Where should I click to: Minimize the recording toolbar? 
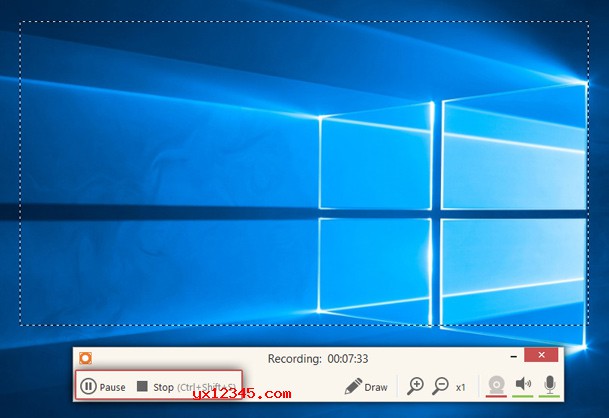click(x=514, y=356)
